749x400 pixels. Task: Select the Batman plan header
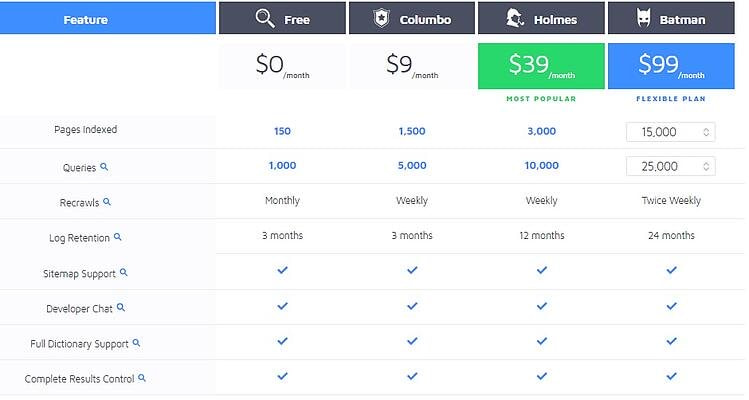(671, 18)
